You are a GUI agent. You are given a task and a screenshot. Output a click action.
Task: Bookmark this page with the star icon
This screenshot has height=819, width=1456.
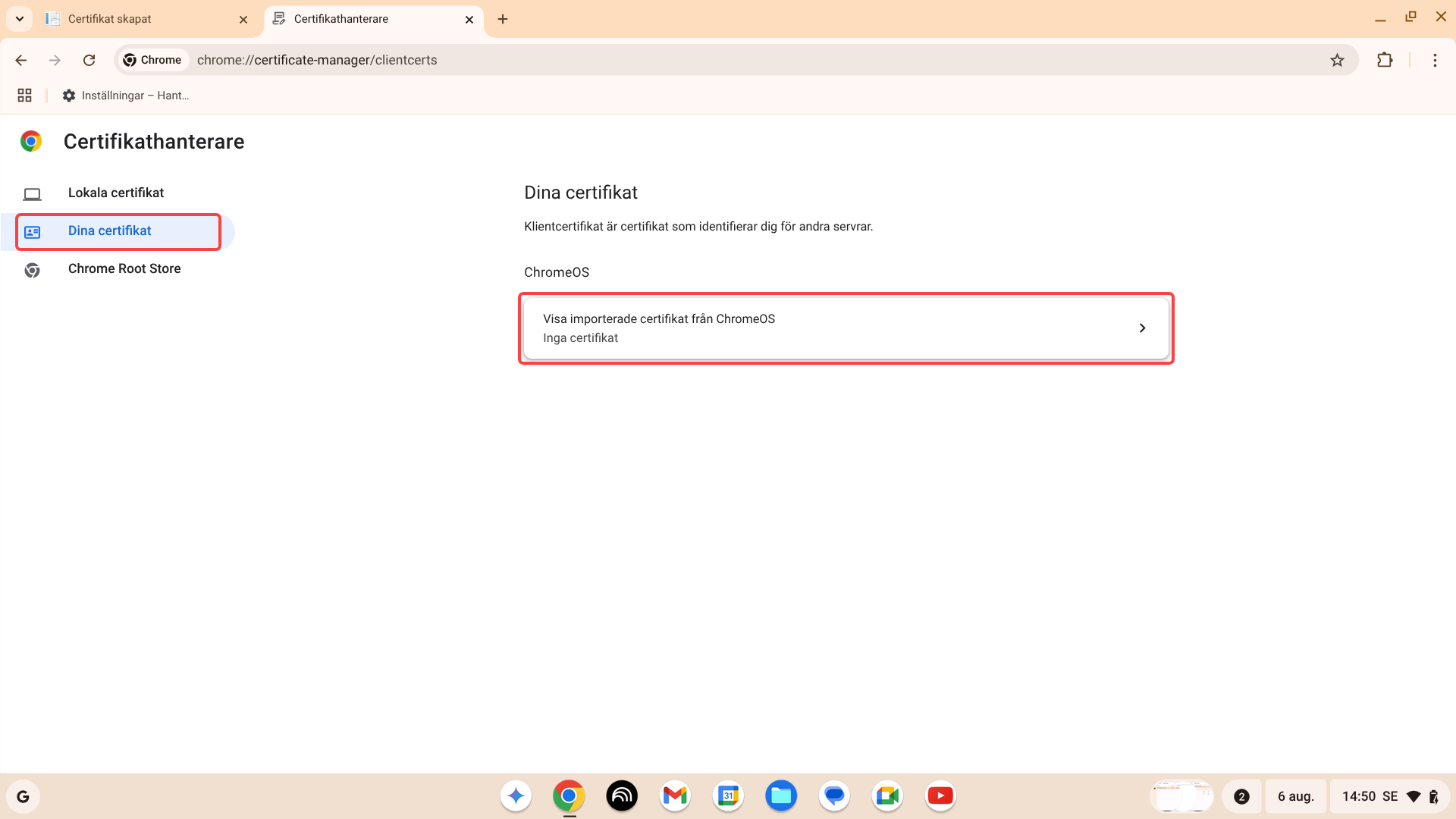[1337, 60]
